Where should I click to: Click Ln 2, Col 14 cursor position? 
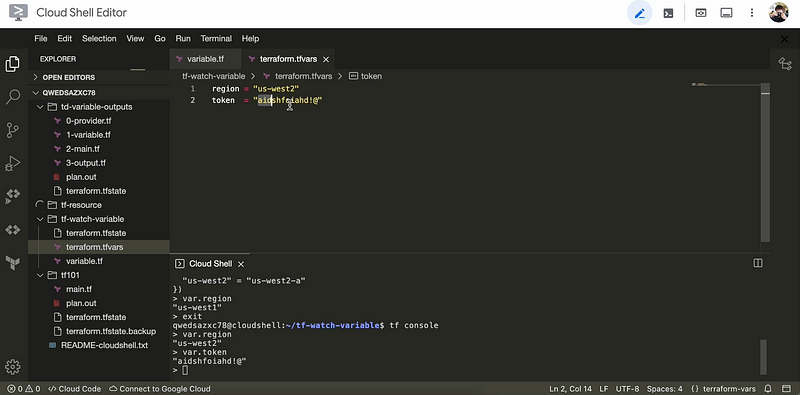point(569,389)
